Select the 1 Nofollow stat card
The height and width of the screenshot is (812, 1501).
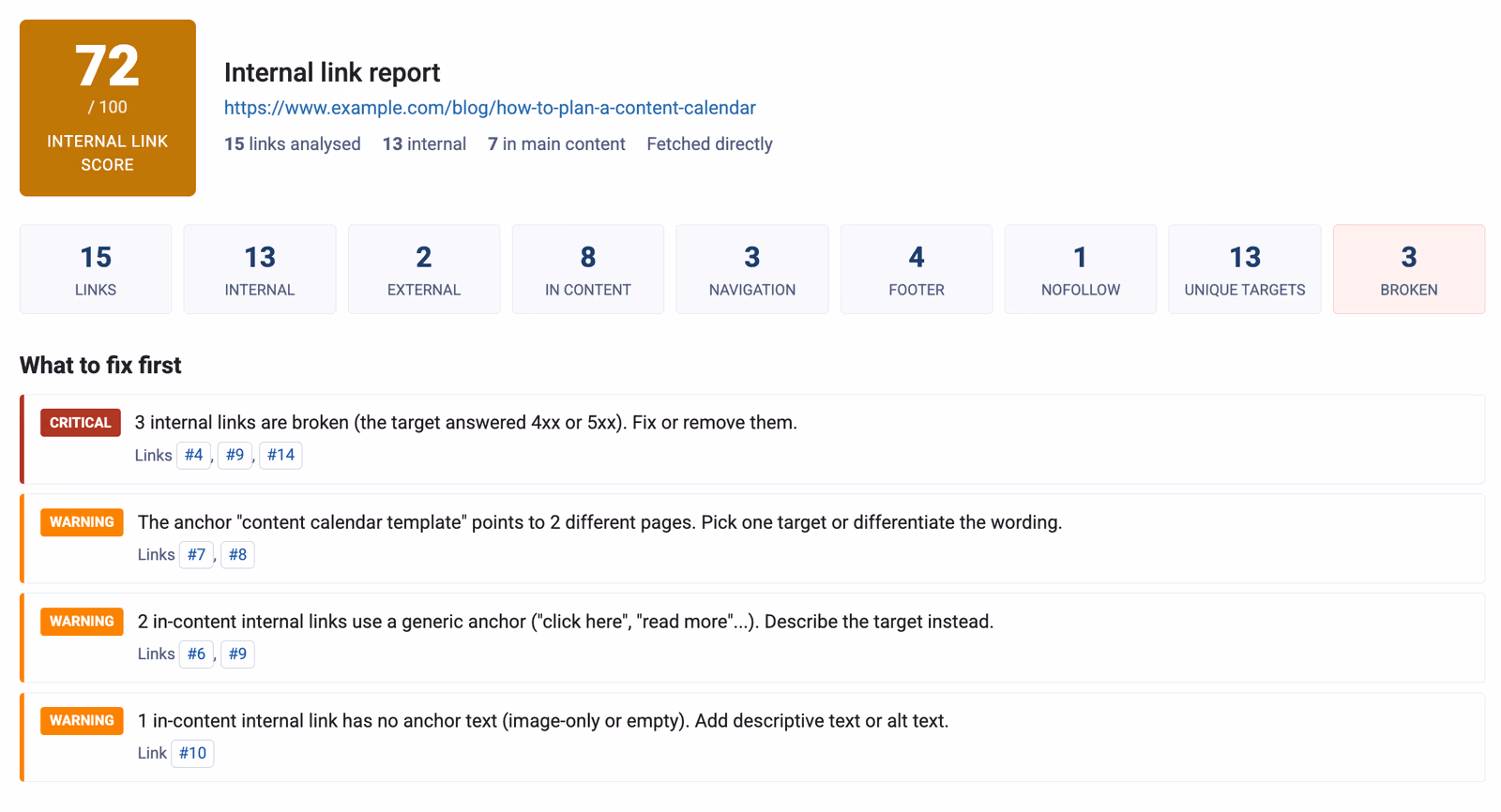[x=1081, y=269]
